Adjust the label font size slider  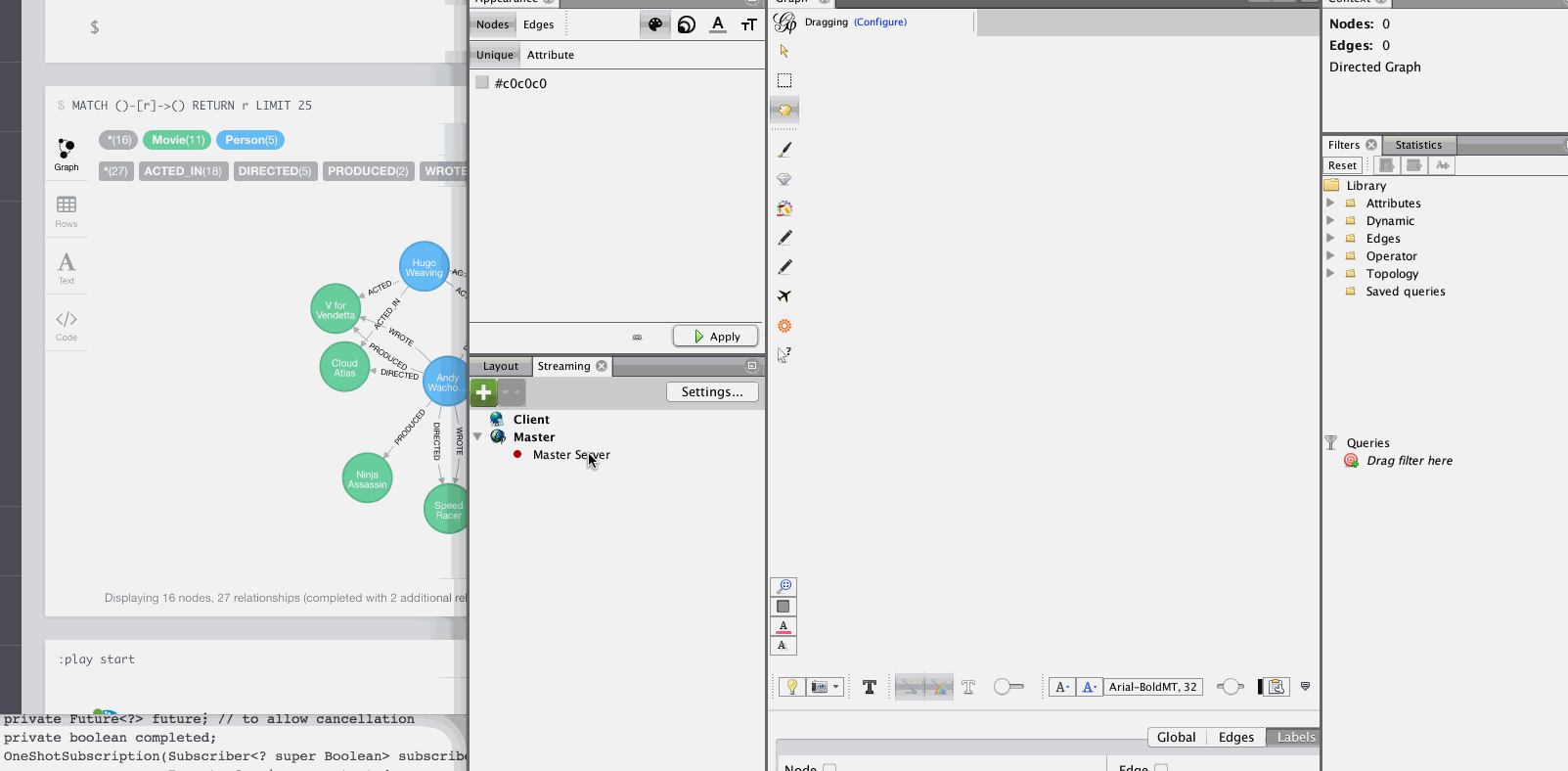coord(1231,687)
